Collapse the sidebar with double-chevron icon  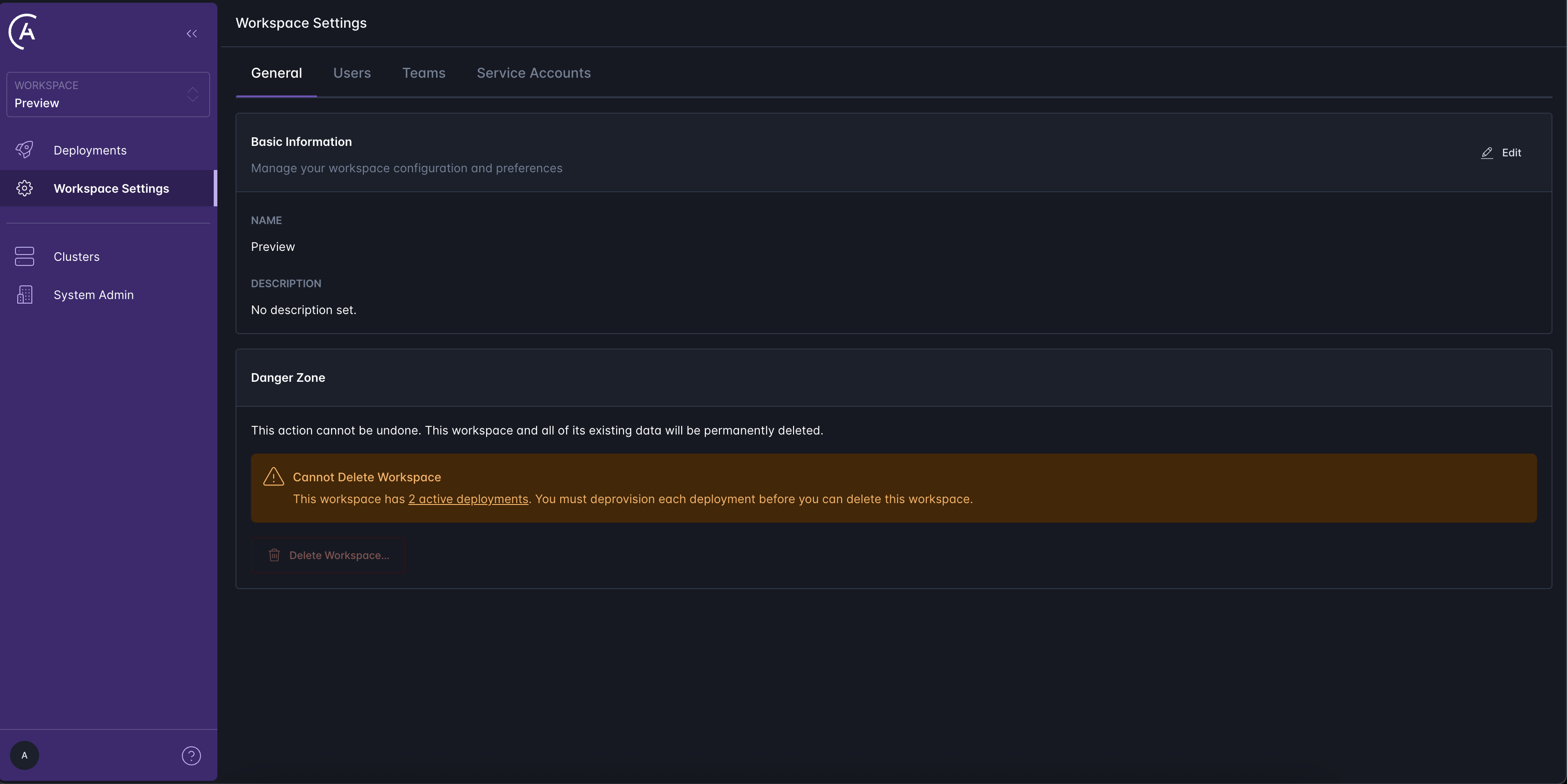(191, 34)
